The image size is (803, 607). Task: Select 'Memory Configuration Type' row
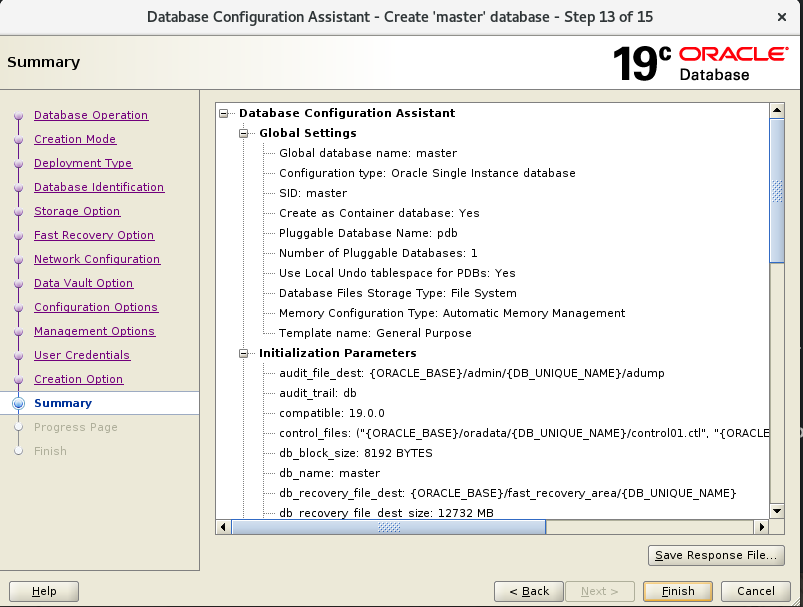[452, 313]
